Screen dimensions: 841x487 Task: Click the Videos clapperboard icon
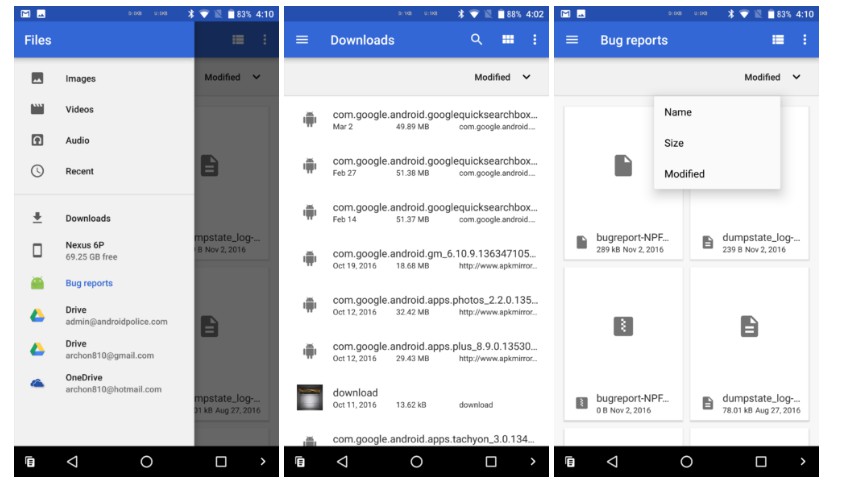(37, 109)
